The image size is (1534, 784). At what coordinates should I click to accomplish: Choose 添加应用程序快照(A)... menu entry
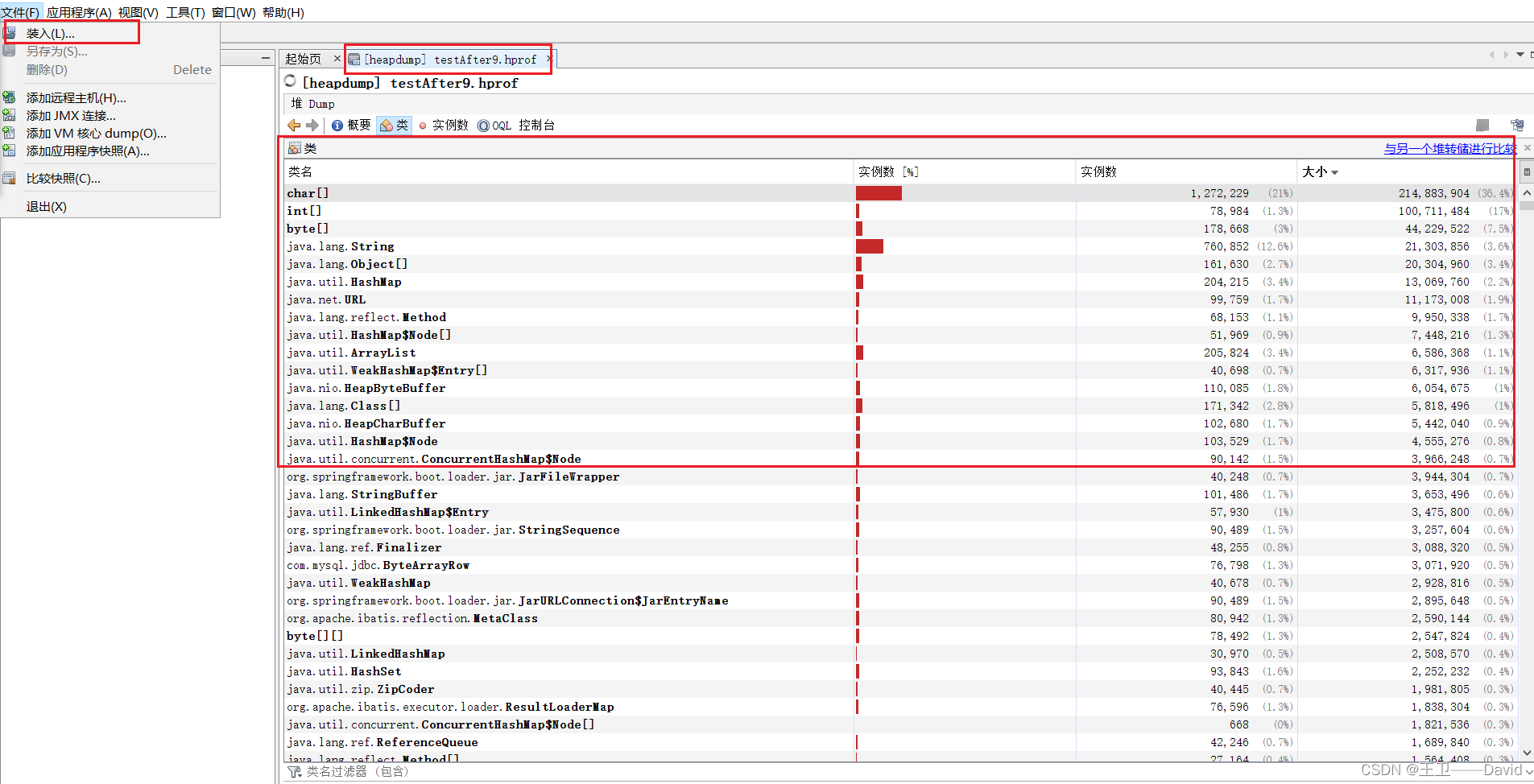pos(110,151)
